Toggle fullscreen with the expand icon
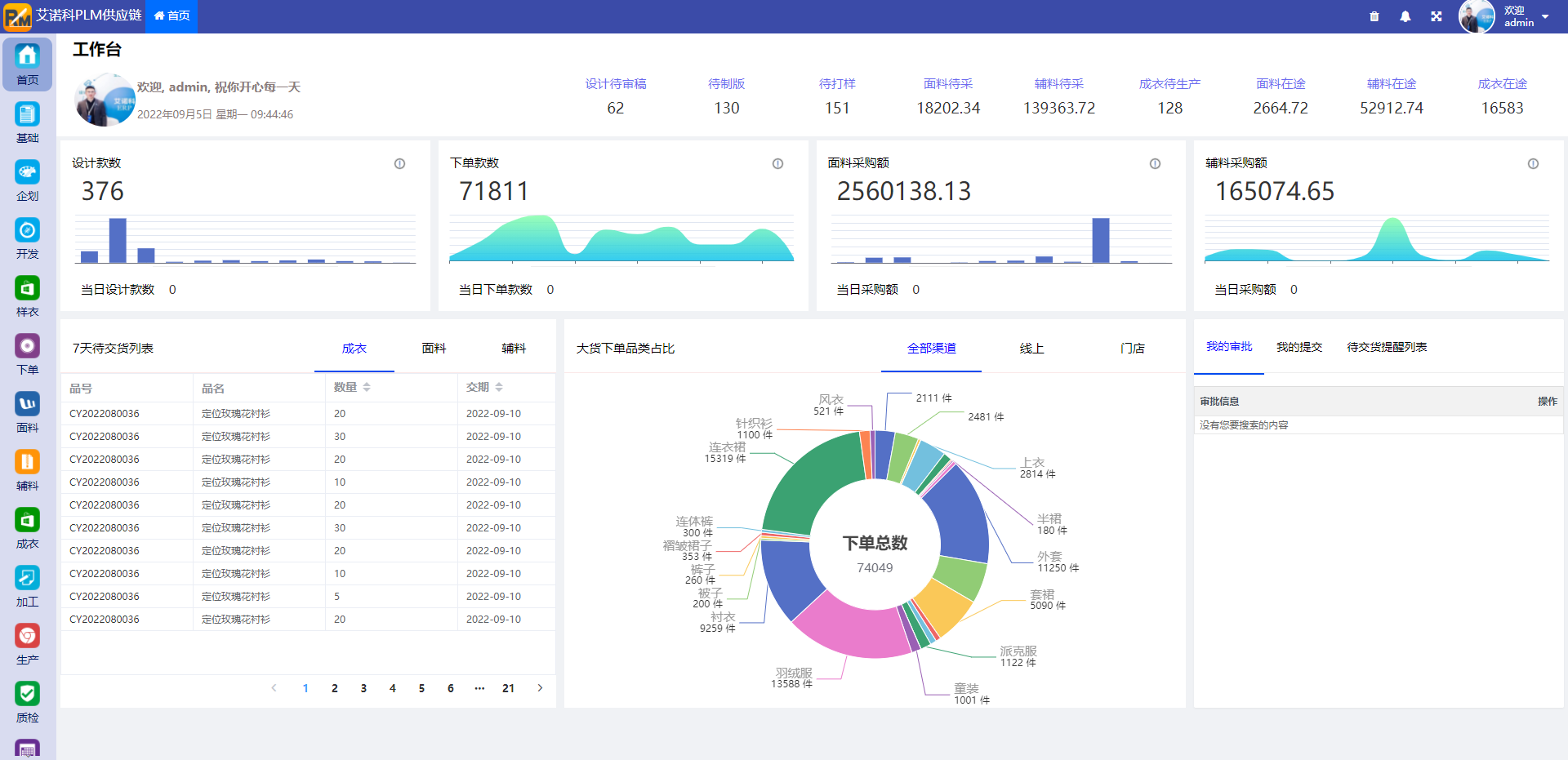The width and height of the screenshot is (1568, 760). pos(1437,16)
